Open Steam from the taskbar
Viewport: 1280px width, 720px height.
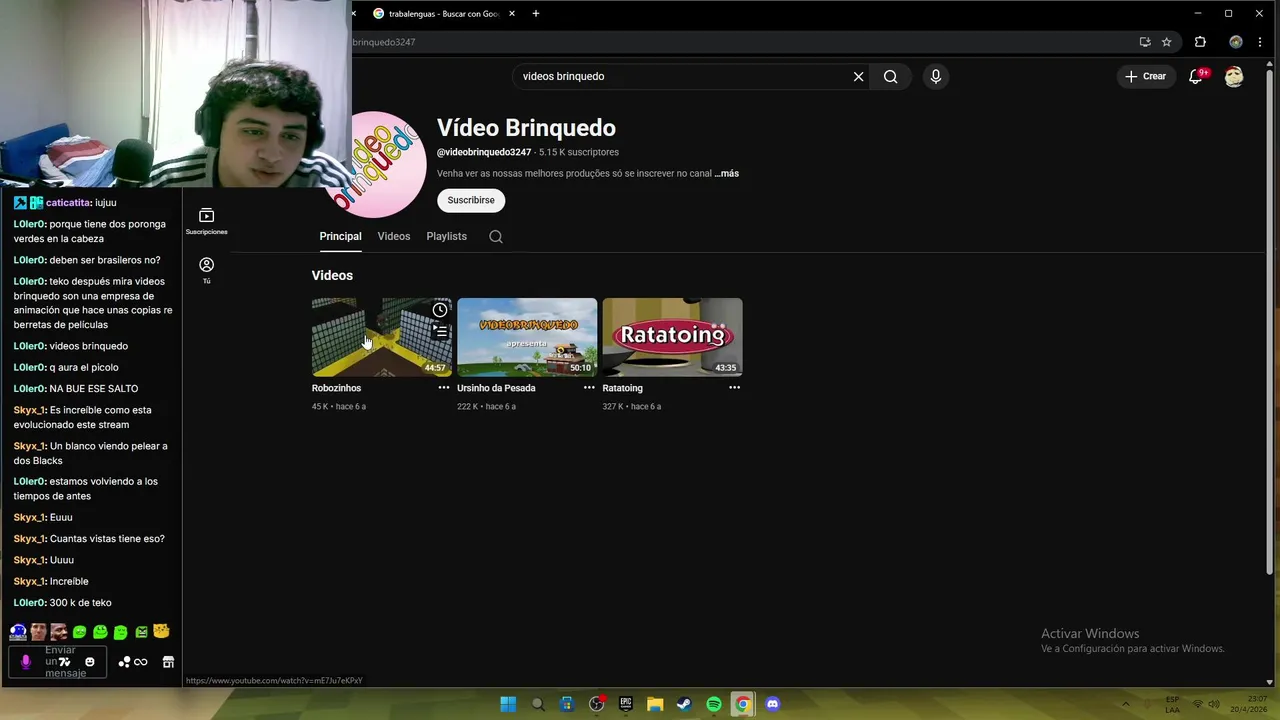(x=684, y=704)
